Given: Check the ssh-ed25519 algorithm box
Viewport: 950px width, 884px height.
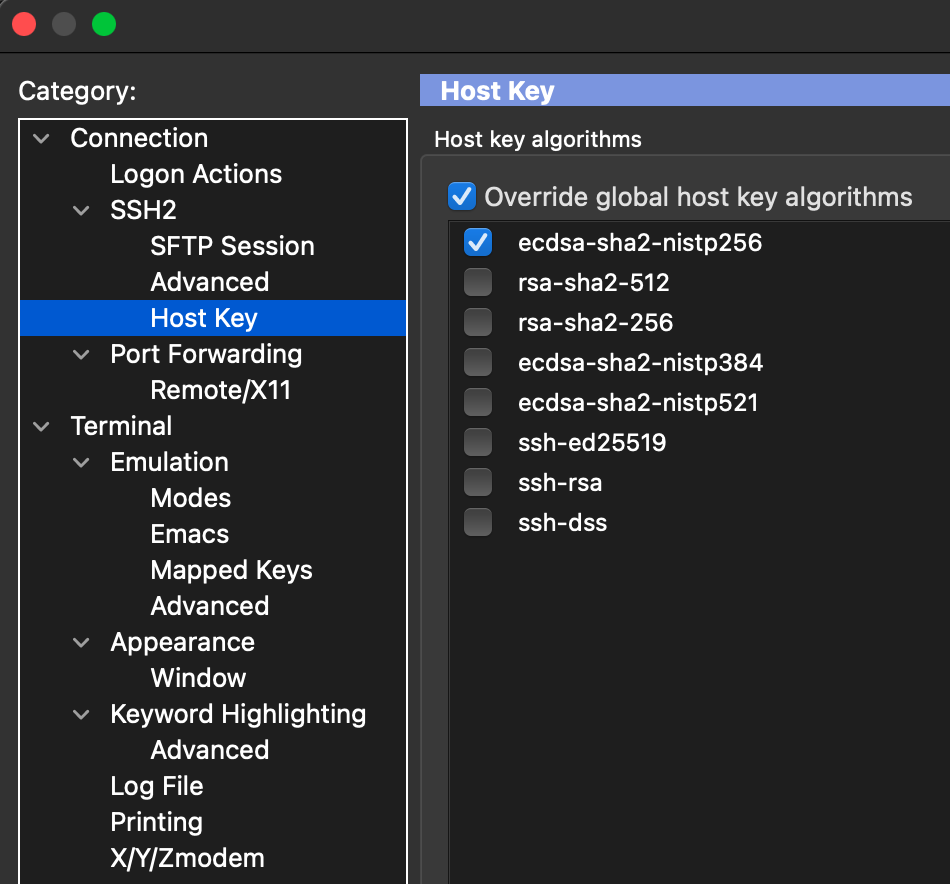Looking at the screenshot, I should pyautogui.click(x=478, y=443).
